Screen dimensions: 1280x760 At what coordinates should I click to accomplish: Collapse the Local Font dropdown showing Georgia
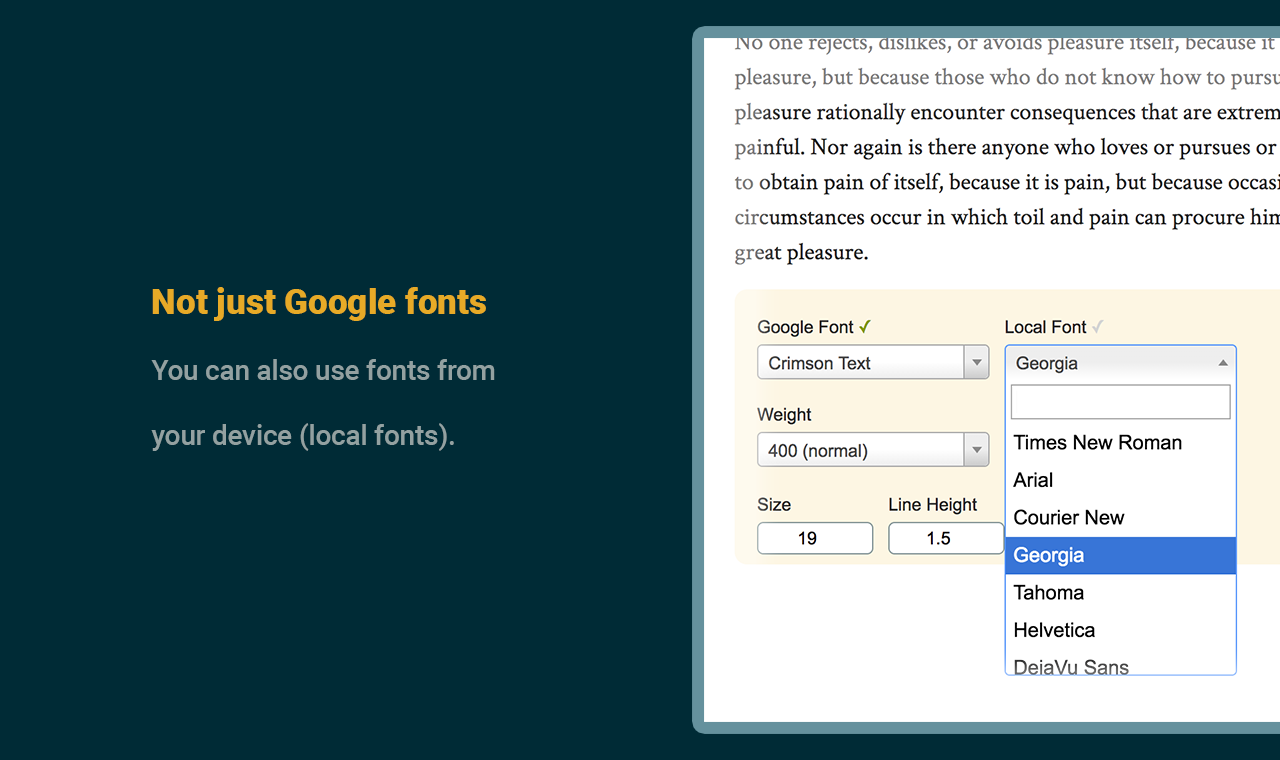(1121, 363)
